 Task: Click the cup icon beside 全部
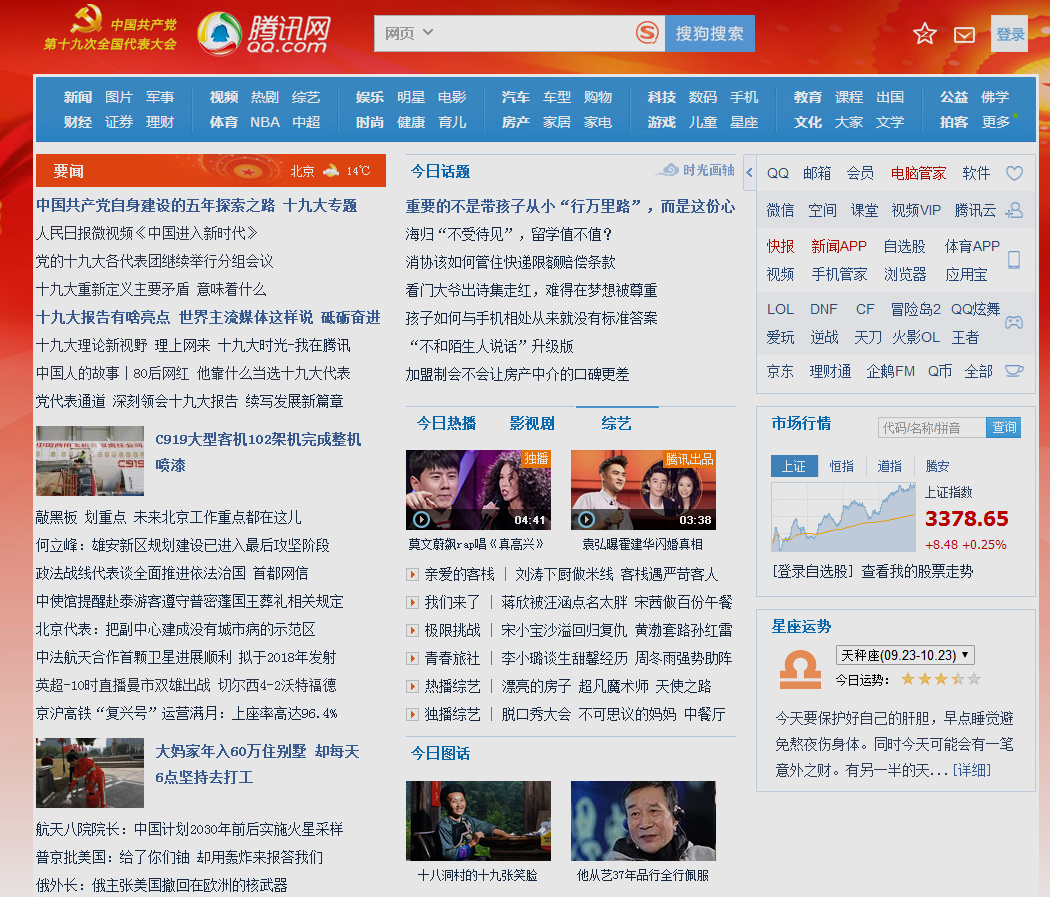pyautogui.click(x=1015, y=371)
